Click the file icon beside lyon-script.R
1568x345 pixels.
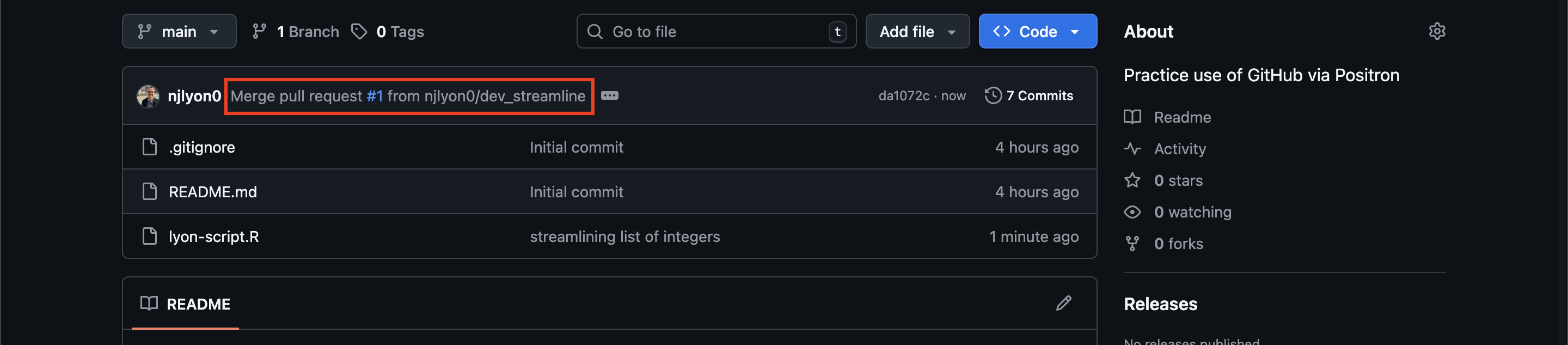tap(150, 237)
